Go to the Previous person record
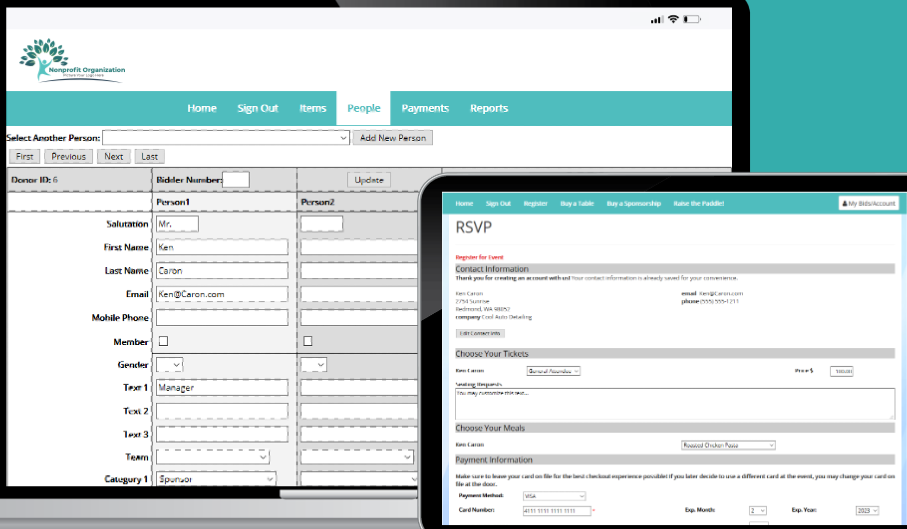This screenshot has height=529, width=907. [68, 156]
